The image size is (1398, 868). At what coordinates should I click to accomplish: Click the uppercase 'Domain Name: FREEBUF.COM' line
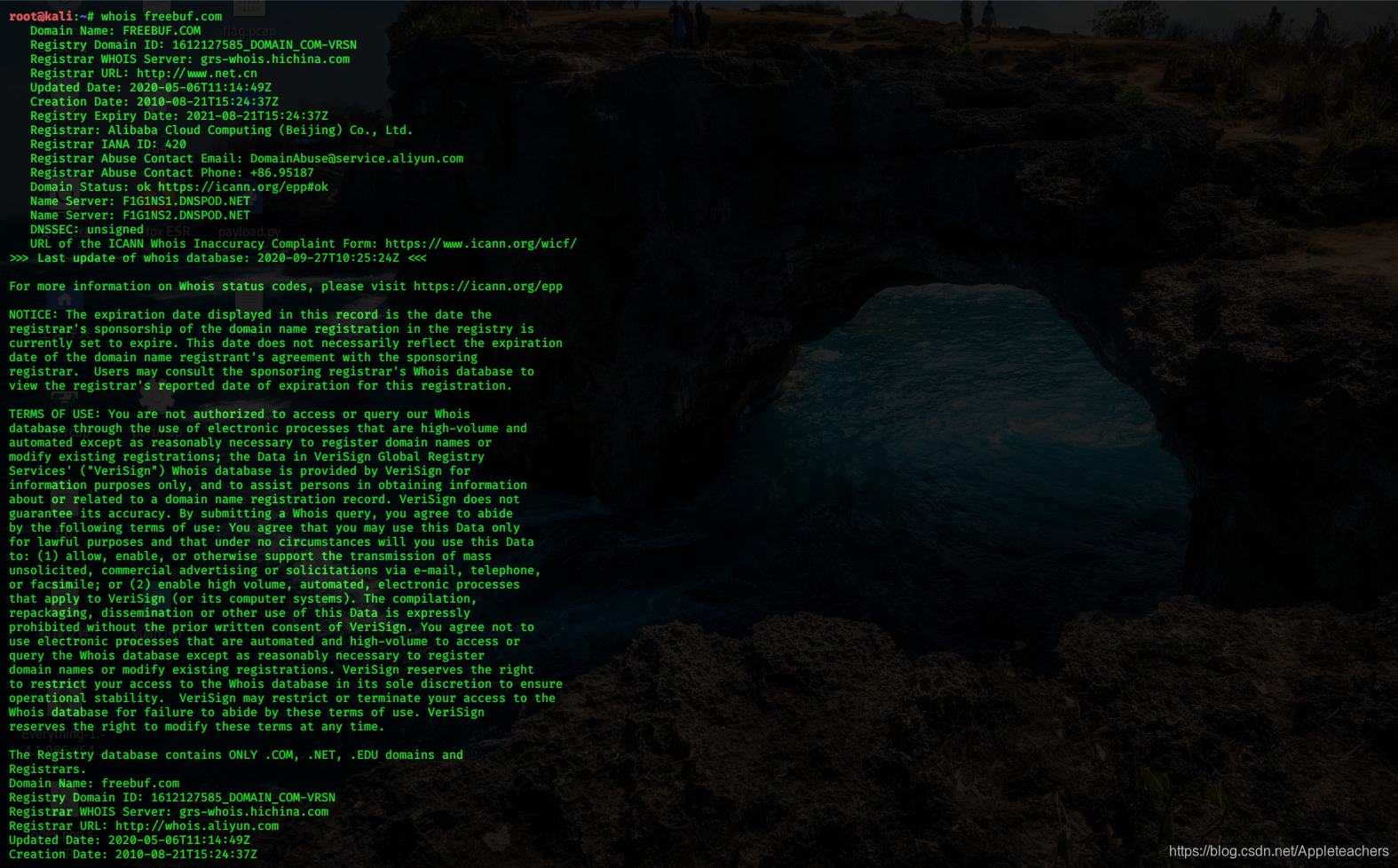[115, 30]
